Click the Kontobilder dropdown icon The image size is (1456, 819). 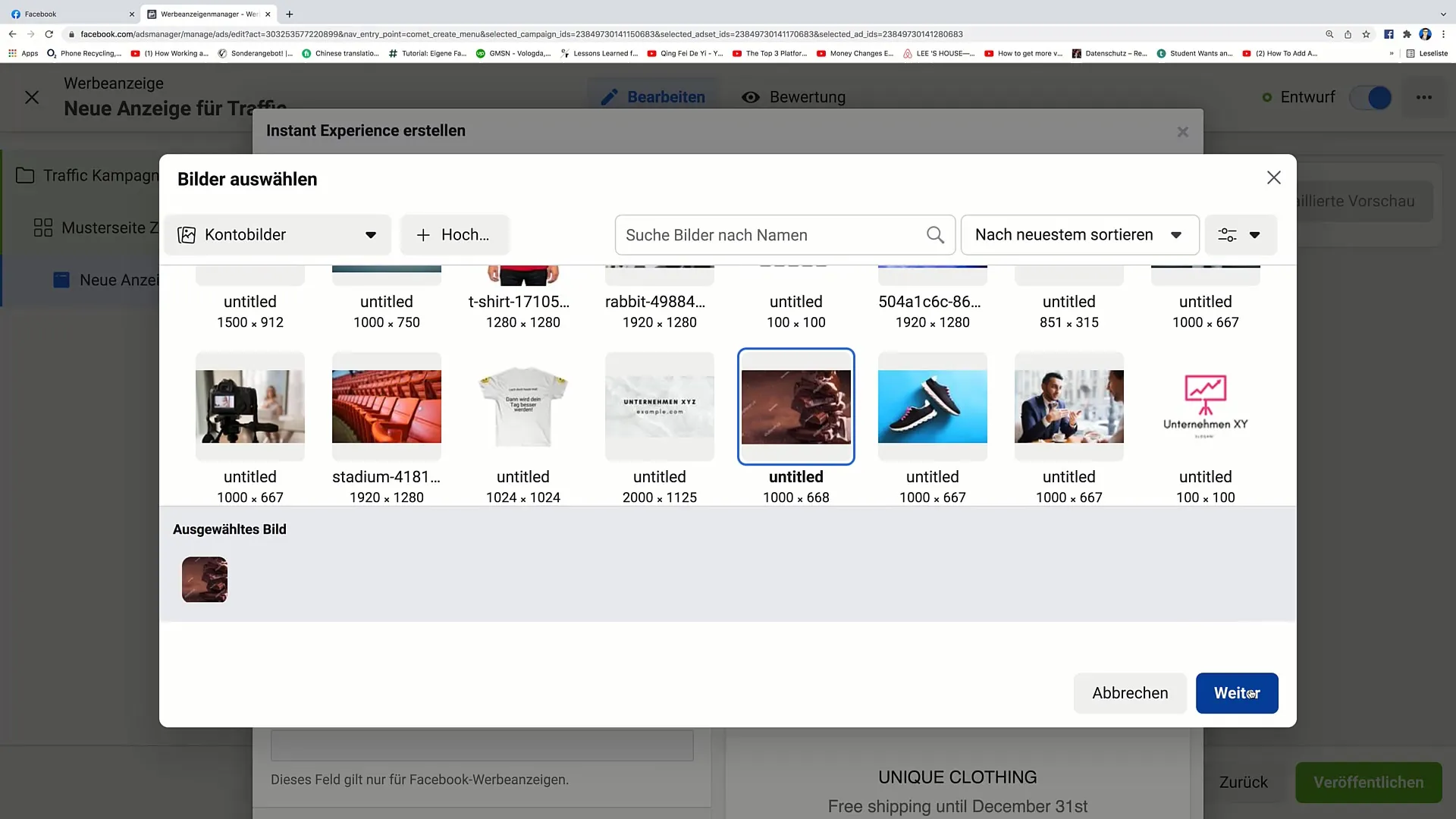(371, 235)
